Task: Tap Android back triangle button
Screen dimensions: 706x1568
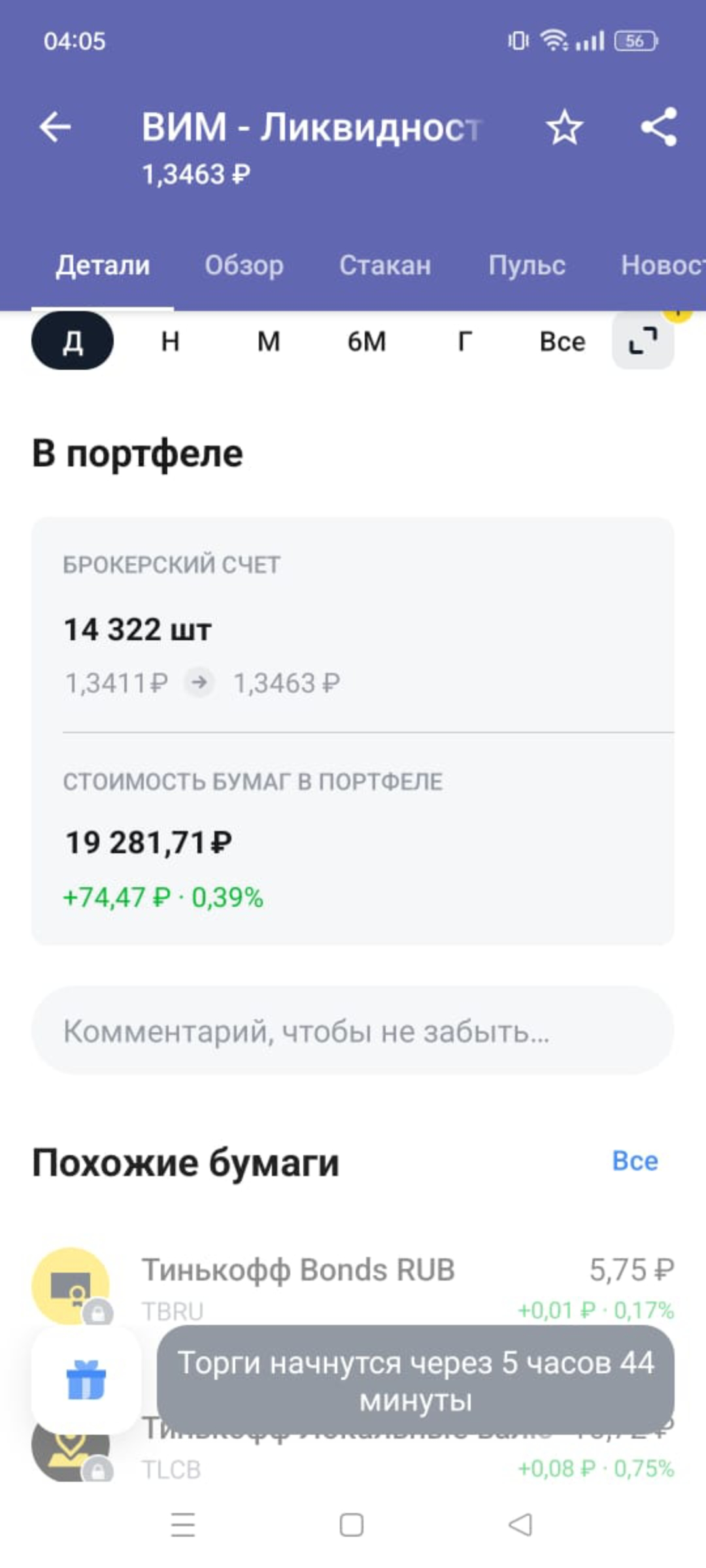Action: [520, 1525]
